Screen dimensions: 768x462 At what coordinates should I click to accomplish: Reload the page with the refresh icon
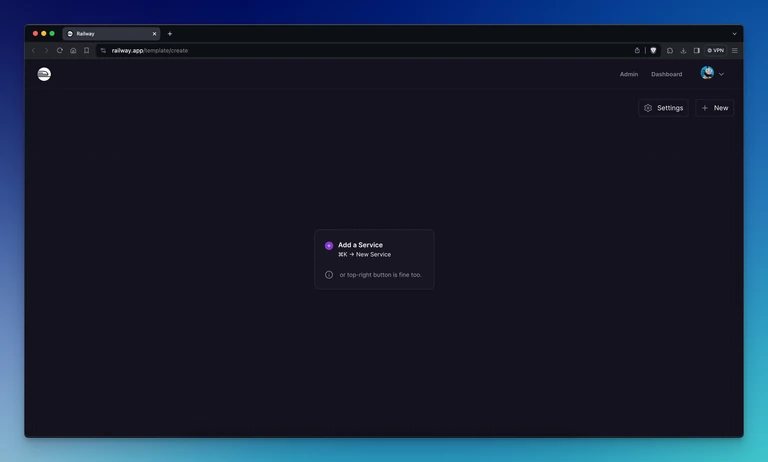pos(60,50)
